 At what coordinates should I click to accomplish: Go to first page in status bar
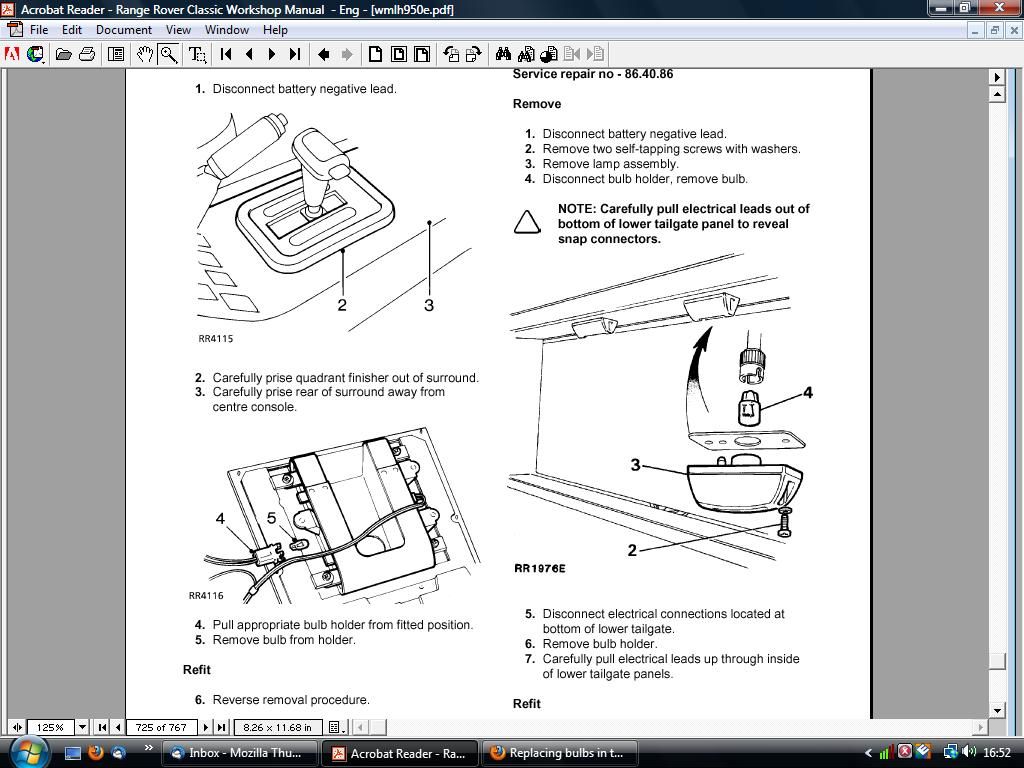coord(103,727)
